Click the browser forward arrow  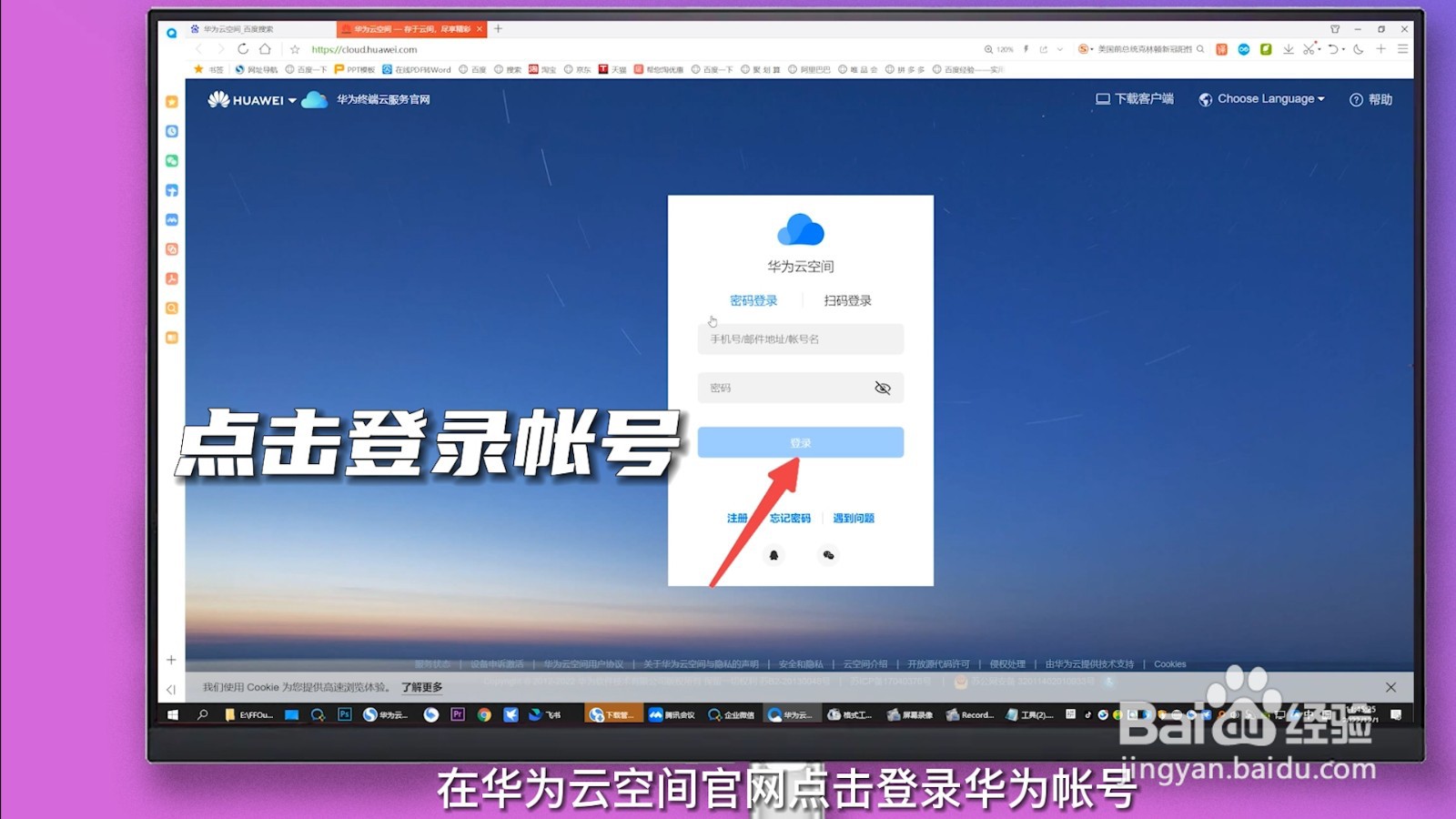[220, 49]
